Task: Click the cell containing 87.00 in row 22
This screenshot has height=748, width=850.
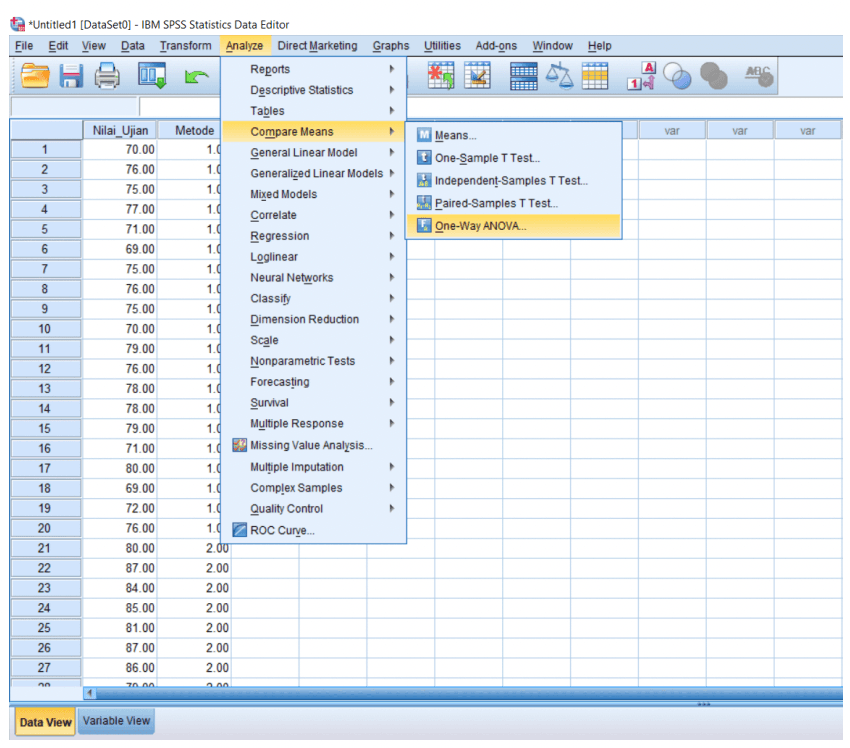Action: (x=120, y=568)
